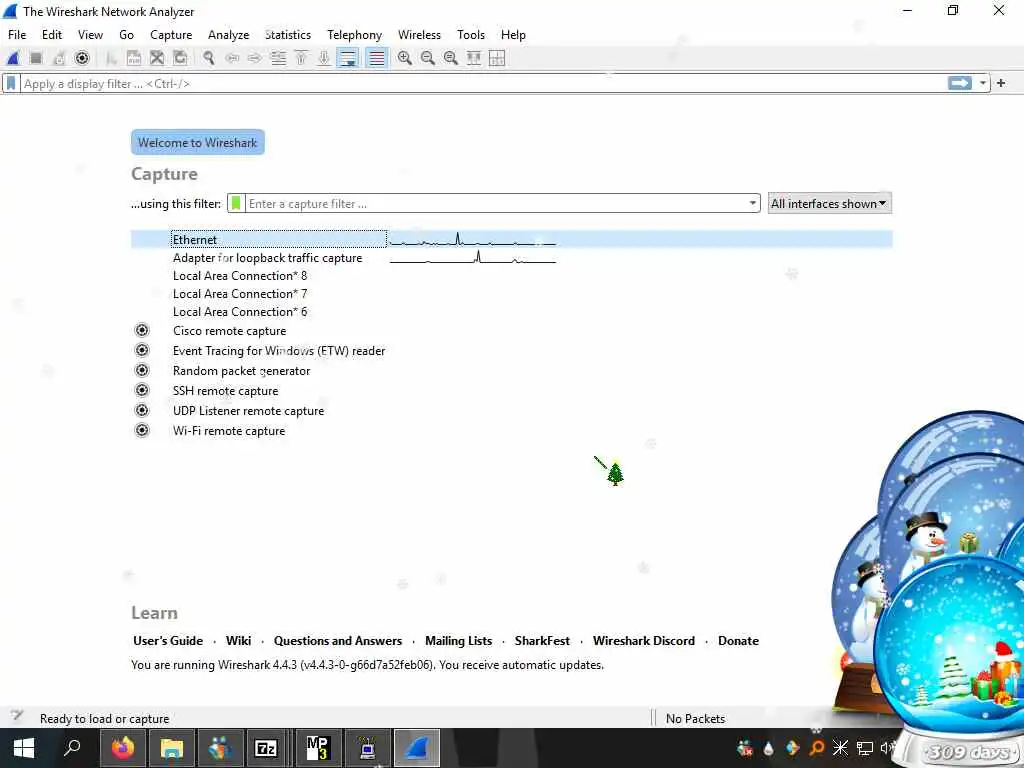Click the display filter bookmark icon
This screenshot has height=768, width=1024.
11,84
